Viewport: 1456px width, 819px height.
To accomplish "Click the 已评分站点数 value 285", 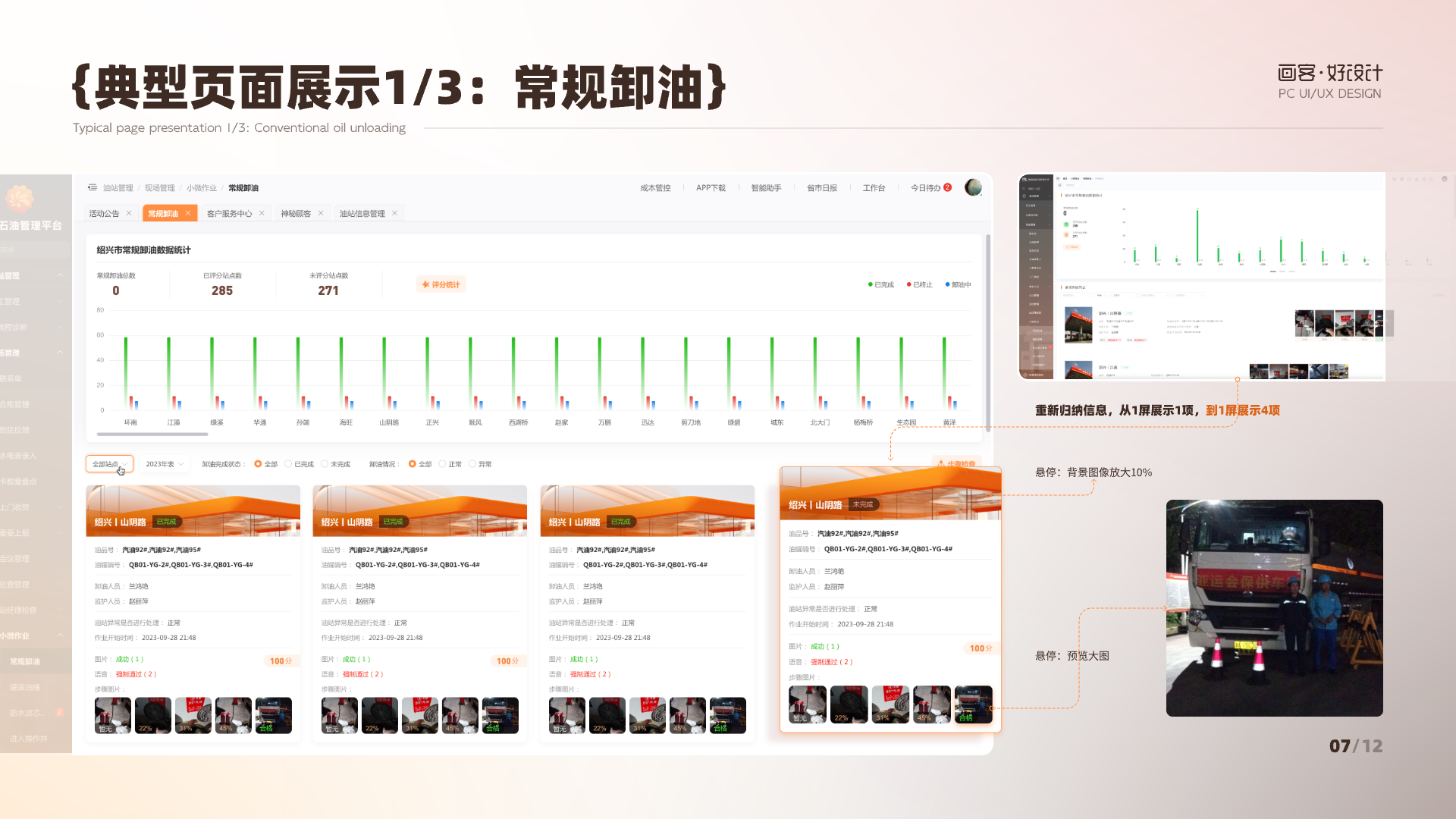I will [222, 290].
